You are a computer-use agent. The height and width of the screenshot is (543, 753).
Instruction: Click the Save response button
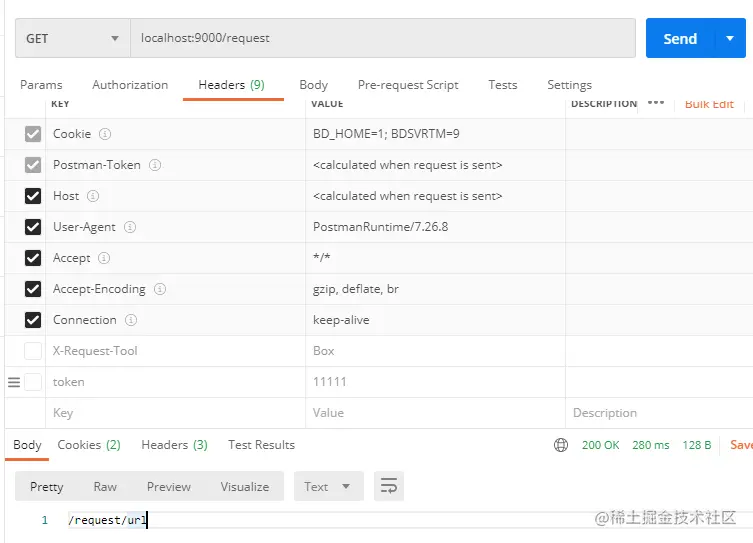point(741,445)
